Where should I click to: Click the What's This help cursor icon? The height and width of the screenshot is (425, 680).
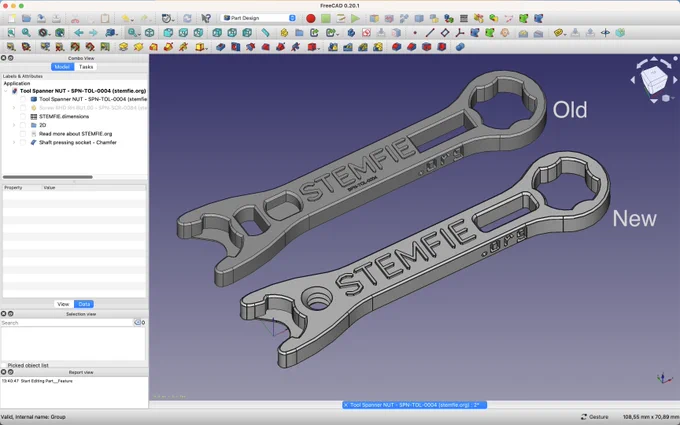tap(206, 18)
